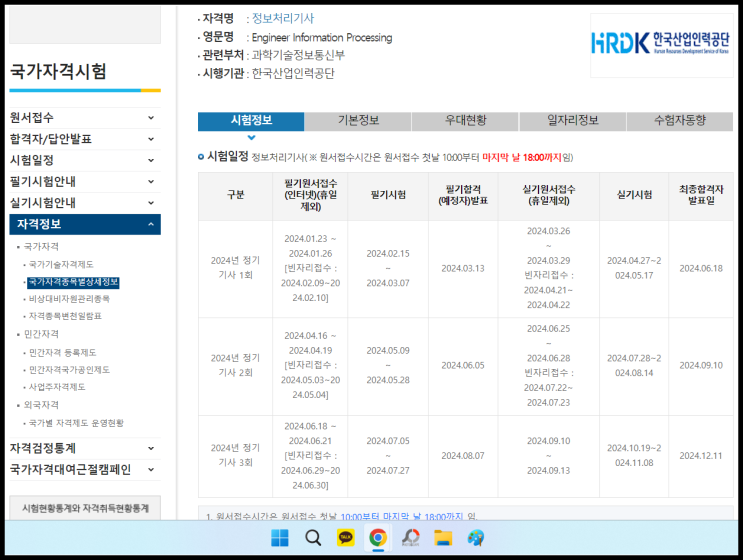
Task: Click the 2024.12.11 final announcement date
Action: tap(701, 456)
